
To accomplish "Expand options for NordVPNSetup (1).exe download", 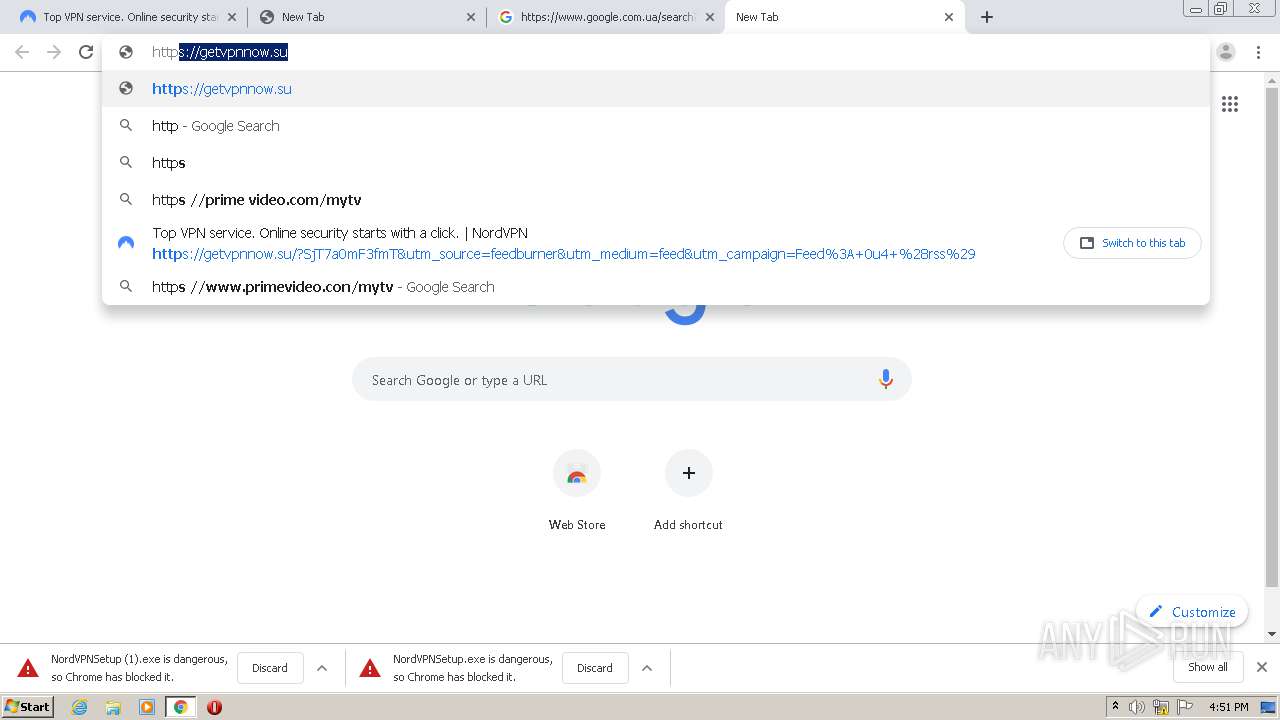I will pyautogui.click(x=322, y=668).
